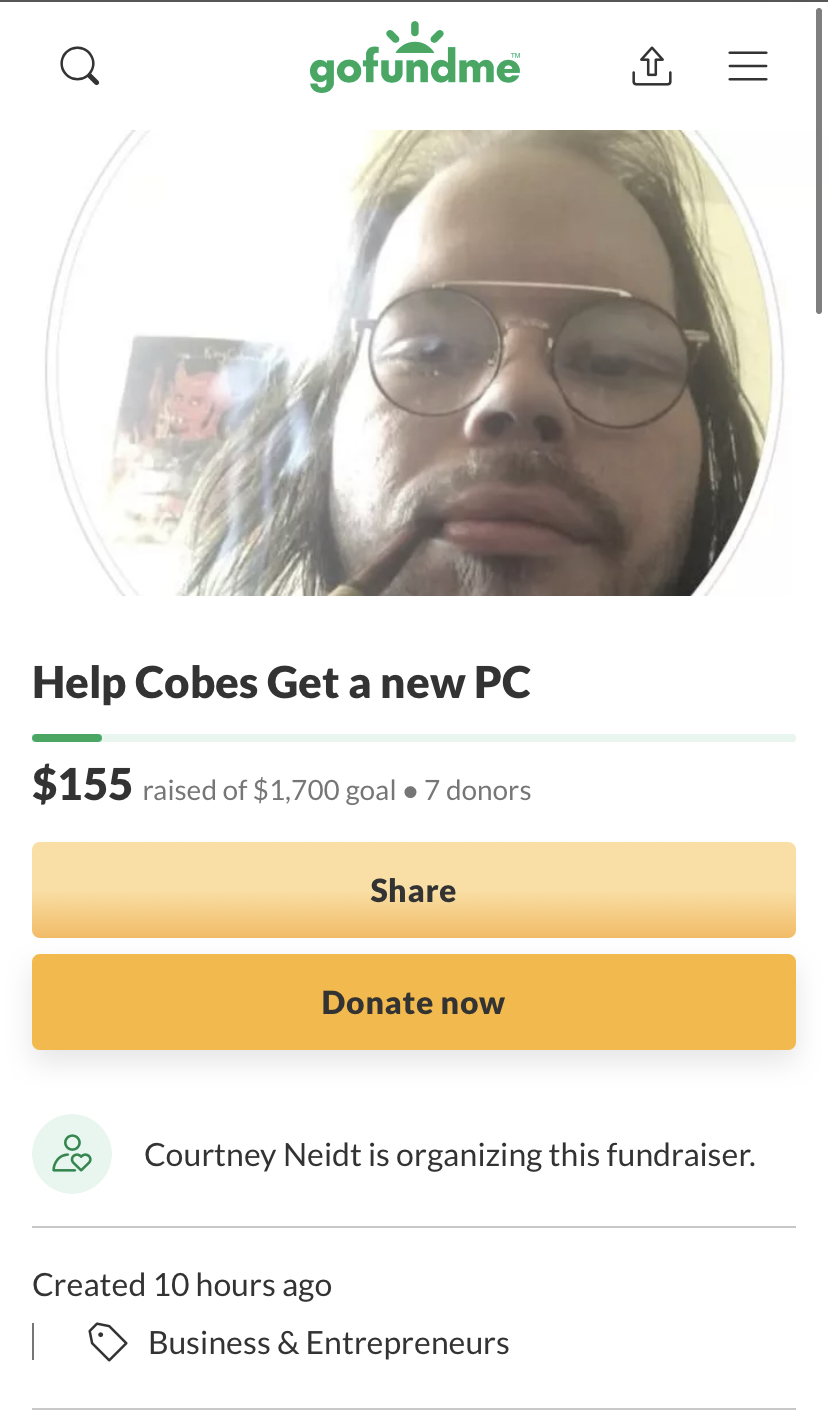Tap the 7 donors text
This screenshot has height=1424, width=828.
click(x=478, y=791)
